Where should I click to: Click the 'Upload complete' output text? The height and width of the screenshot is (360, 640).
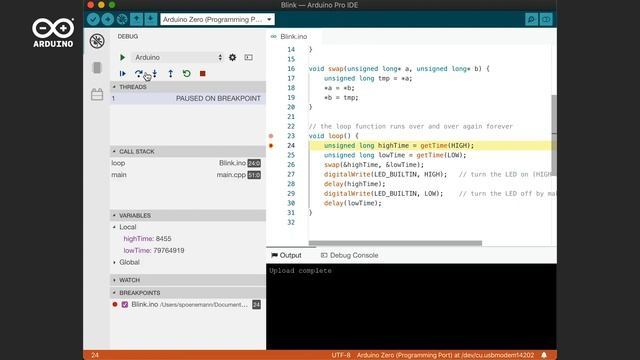click(300, 271)
